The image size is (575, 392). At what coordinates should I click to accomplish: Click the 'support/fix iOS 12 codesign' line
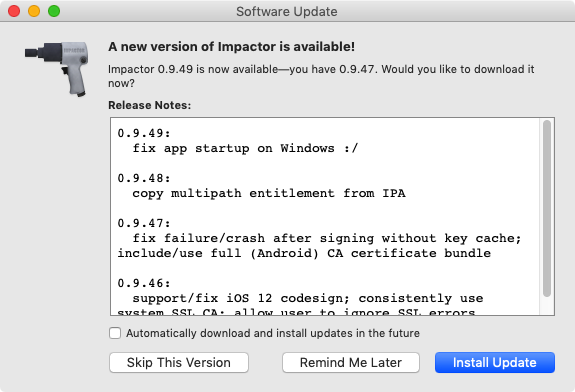coord(308,298)
